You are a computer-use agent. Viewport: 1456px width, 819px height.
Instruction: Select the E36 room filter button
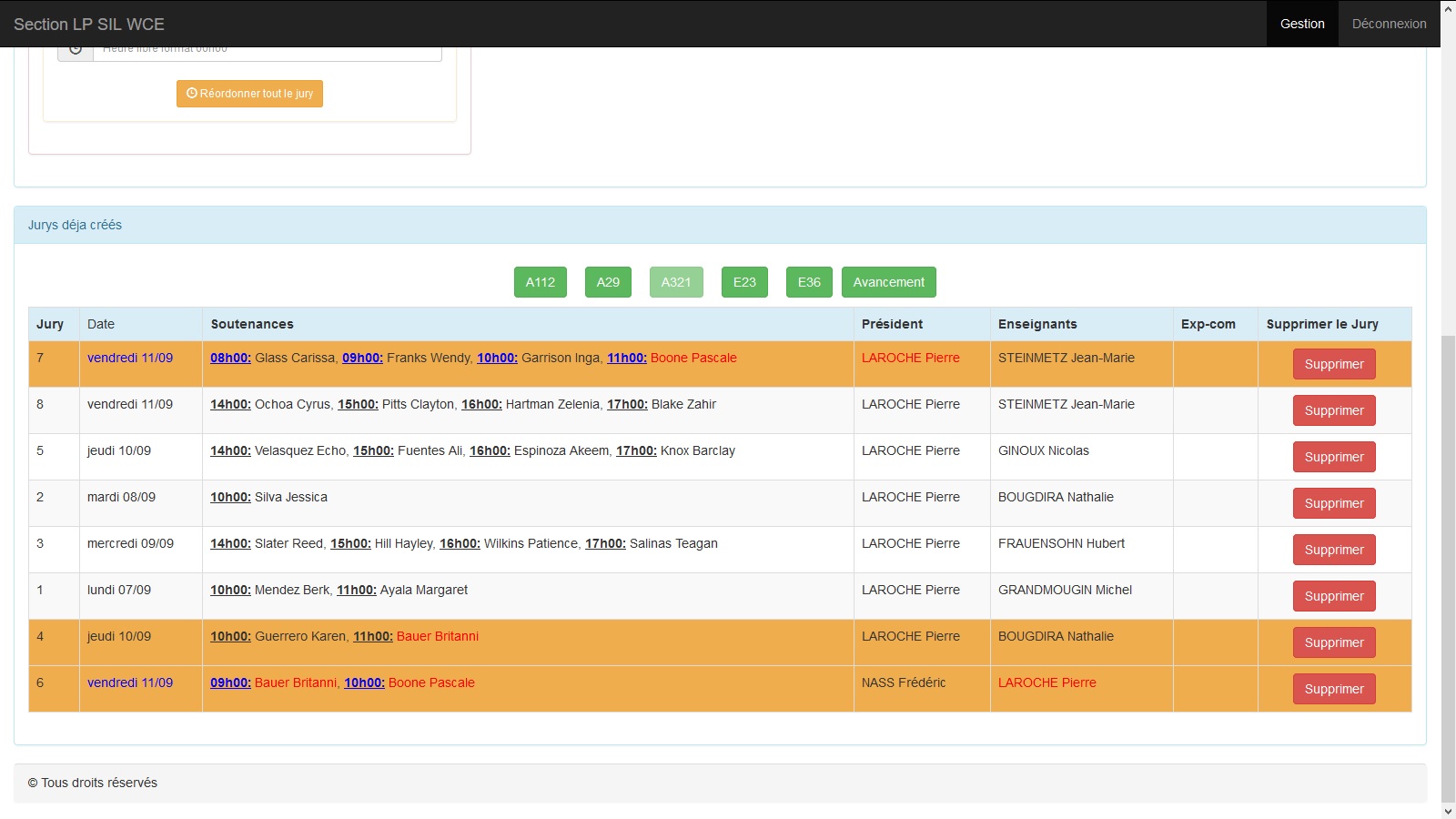pyautogui.click(x=809, y=282)
